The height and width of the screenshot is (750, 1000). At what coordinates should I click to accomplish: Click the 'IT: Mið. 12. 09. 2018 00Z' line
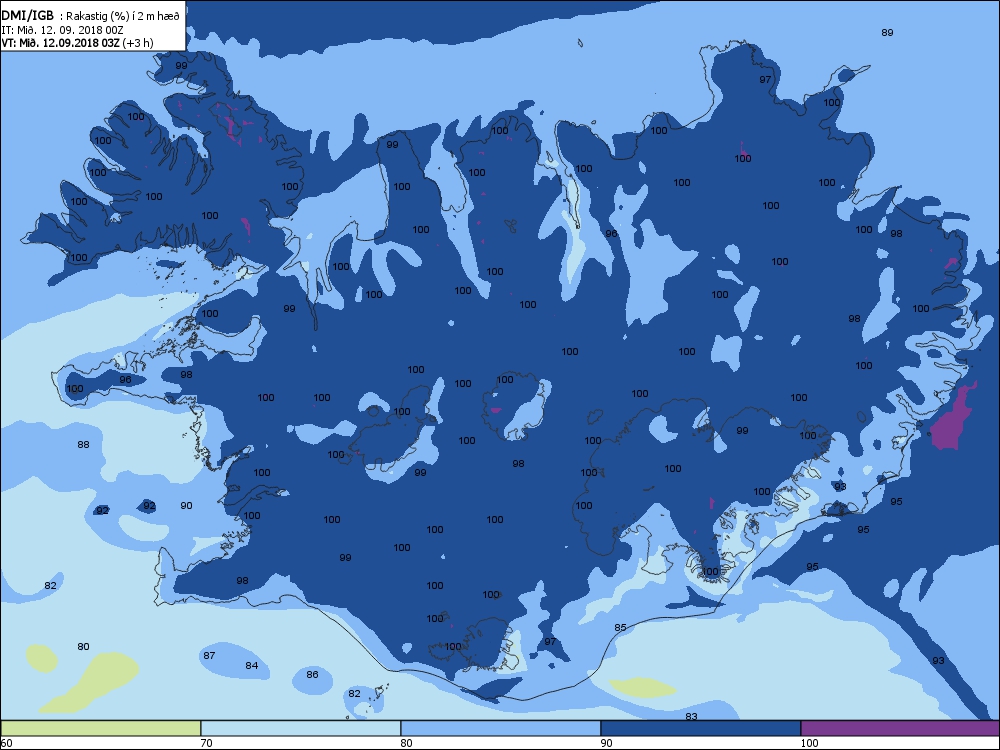point(62,30)
